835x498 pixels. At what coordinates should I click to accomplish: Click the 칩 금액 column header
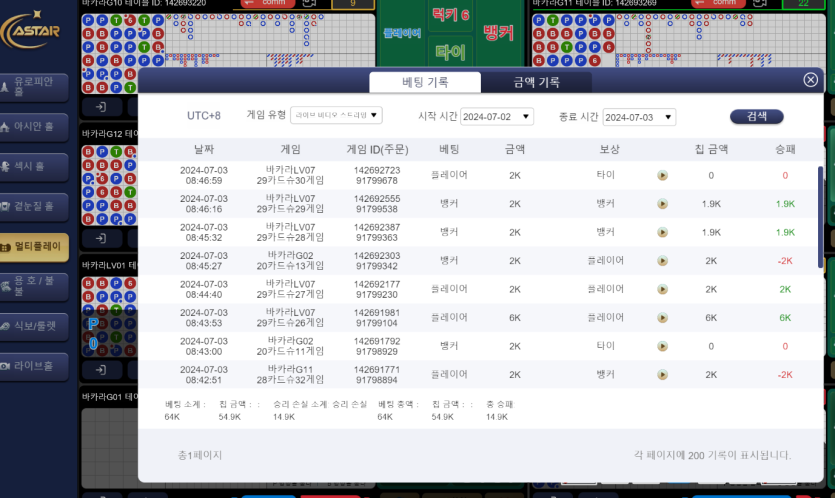point(711,150)
